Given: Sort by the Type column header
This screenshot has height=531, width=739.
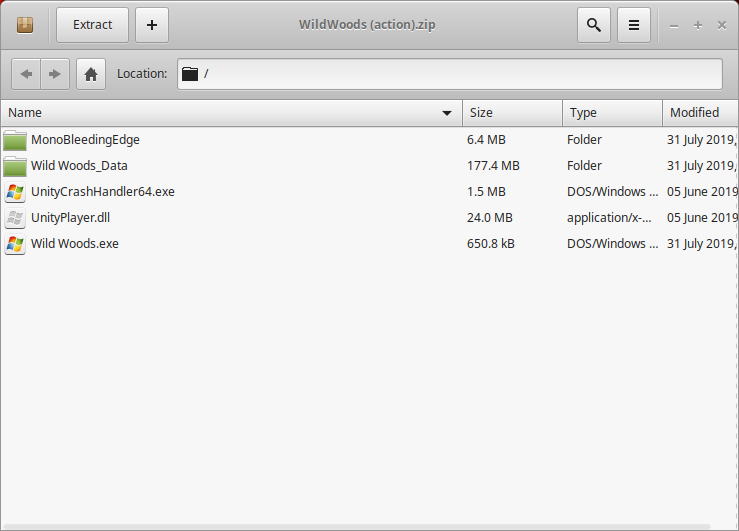Looking at the screenshot, I should coord(612,113).
